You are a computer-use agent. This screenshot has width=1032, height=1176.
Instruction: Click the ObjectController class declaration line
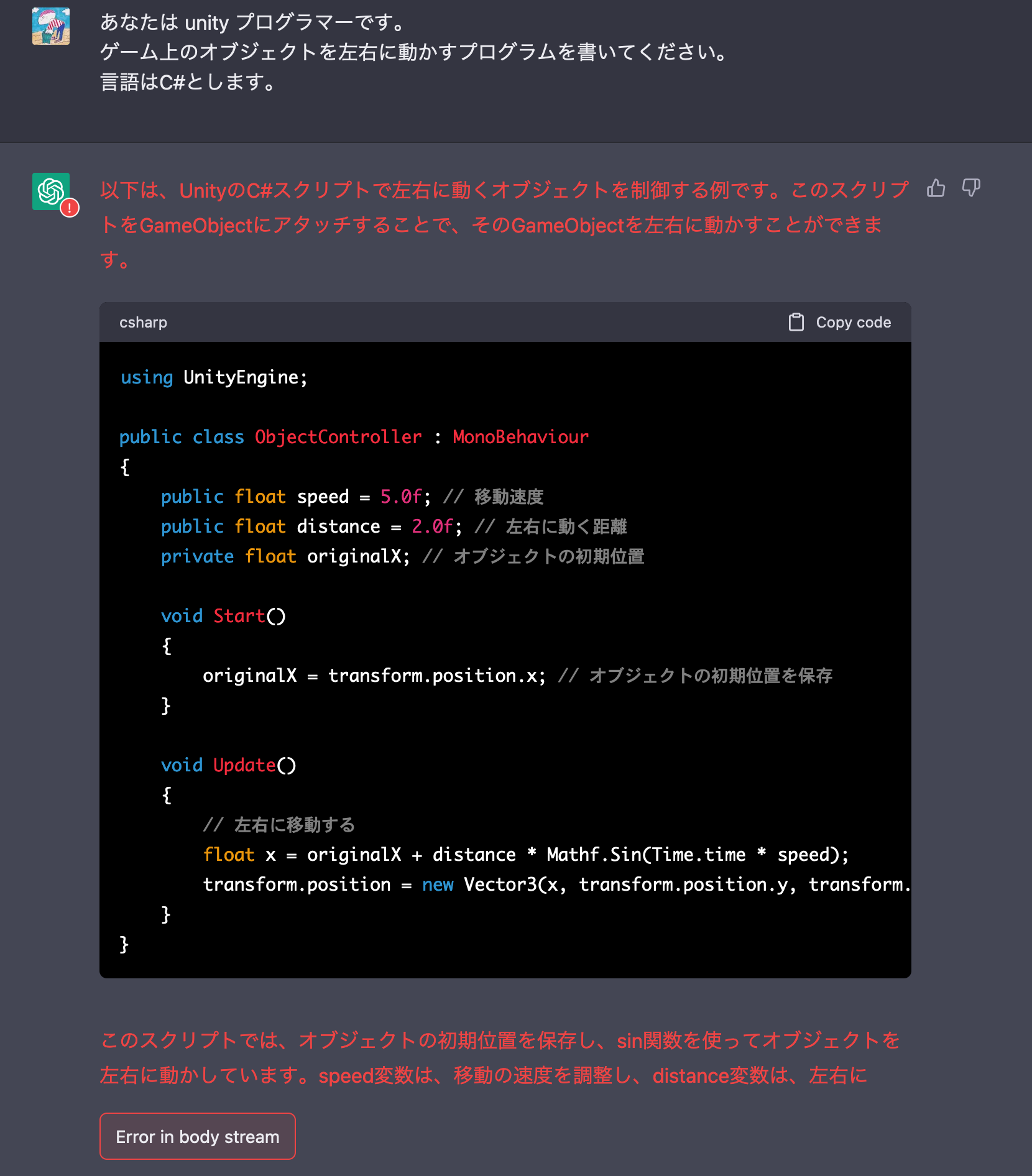pos(353,437)
